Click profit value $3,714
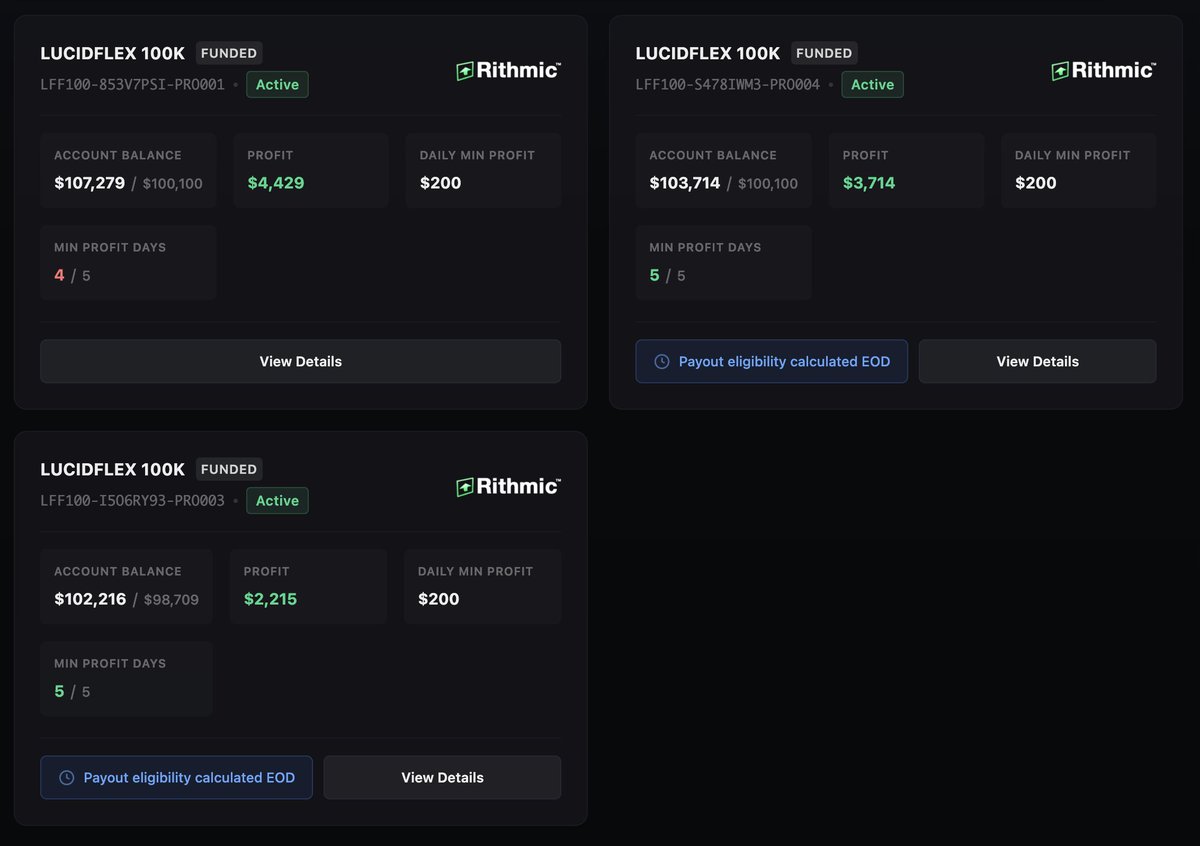This screenshot has width=1200, height=846. (869, 183)
